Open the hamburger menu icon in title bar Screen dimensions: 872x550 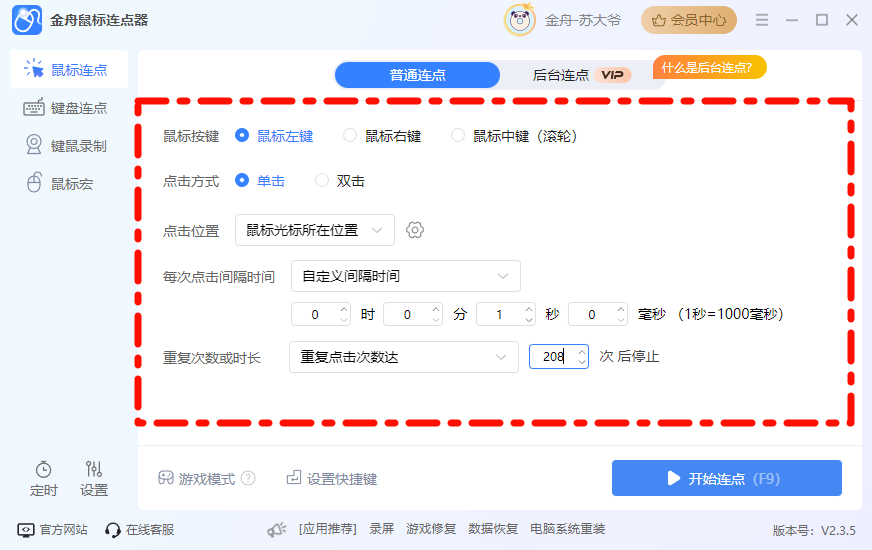[762, 21]
